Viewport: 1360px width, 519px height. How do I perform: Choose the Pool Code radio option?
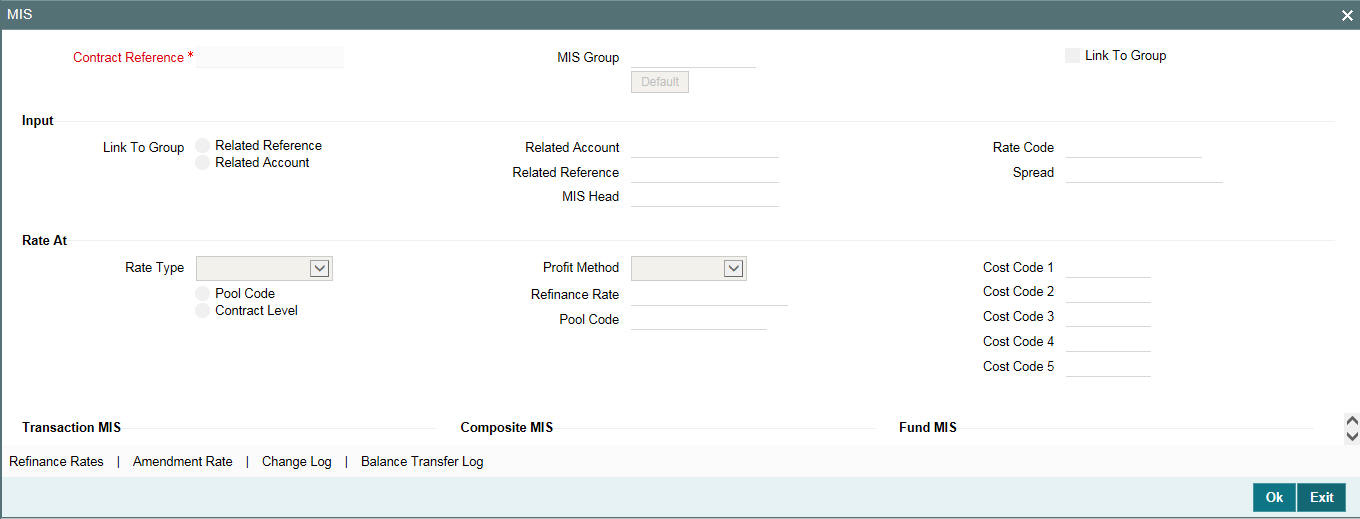(x=203, y=294)
